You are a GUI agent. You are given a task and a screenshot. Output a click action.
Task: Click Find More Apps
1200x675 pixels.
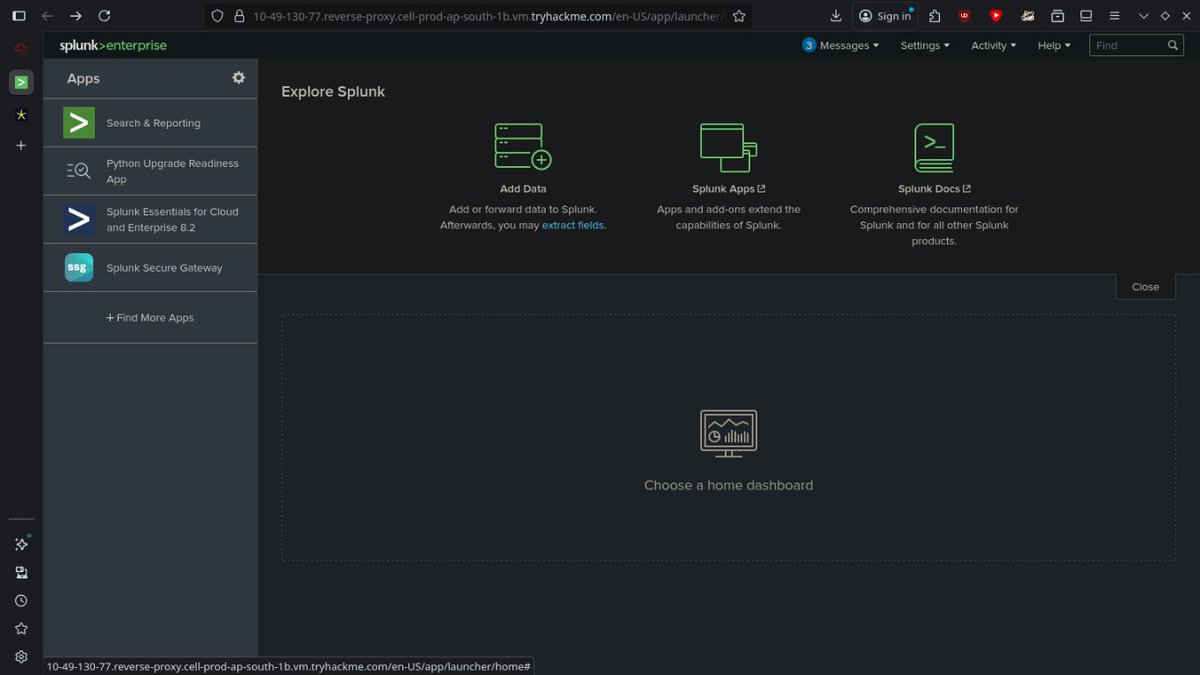click(150, 318)
